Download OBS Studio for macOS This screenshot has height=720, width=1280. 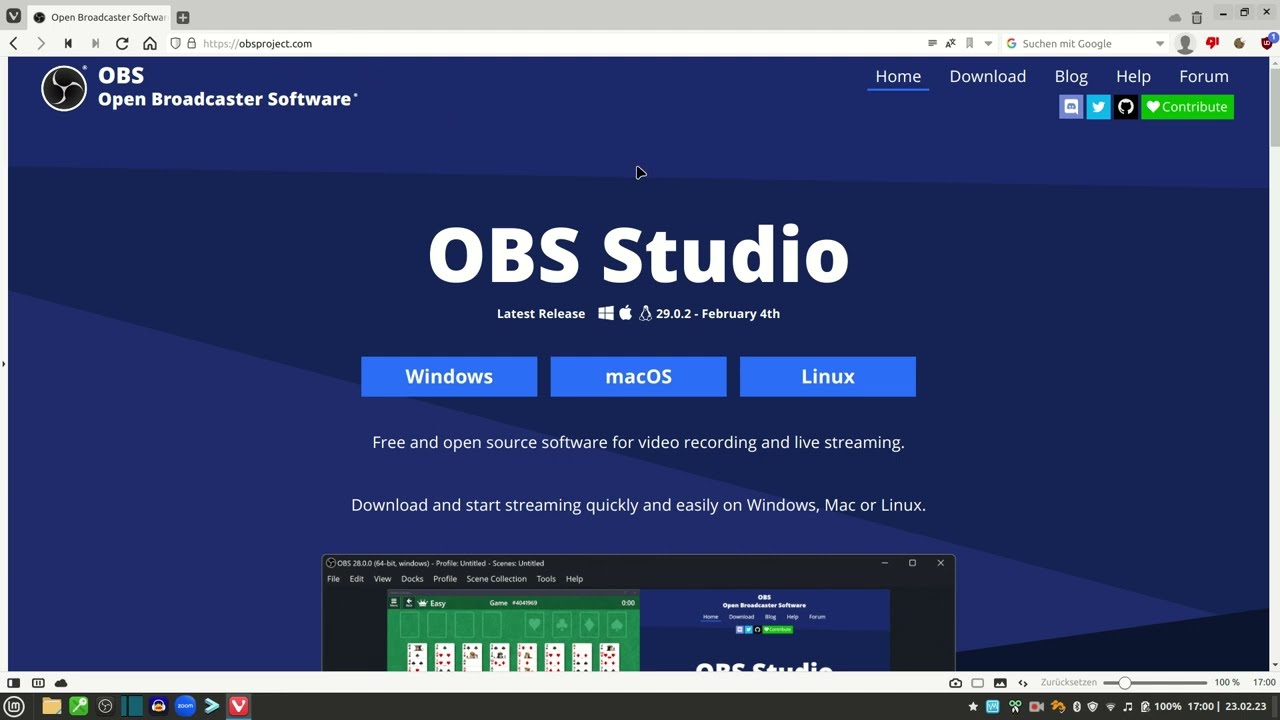tap(638, 377)
